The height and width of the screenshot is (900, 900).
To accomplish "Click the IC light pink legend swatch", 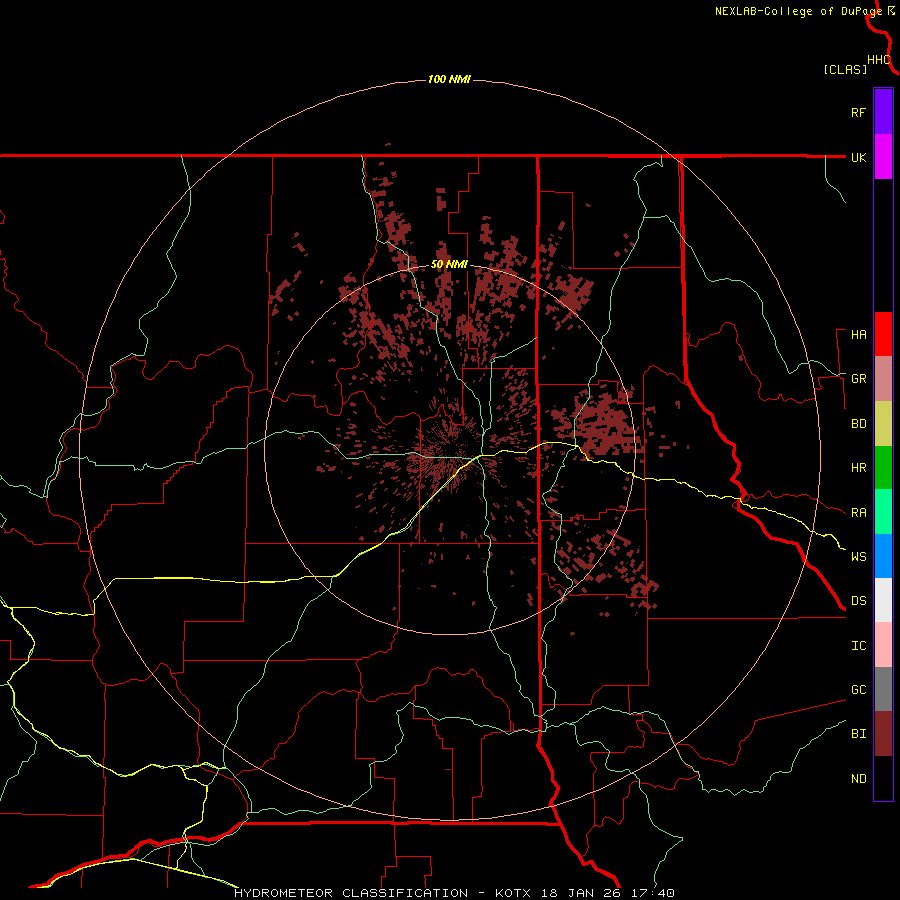I will coord(883,645).
